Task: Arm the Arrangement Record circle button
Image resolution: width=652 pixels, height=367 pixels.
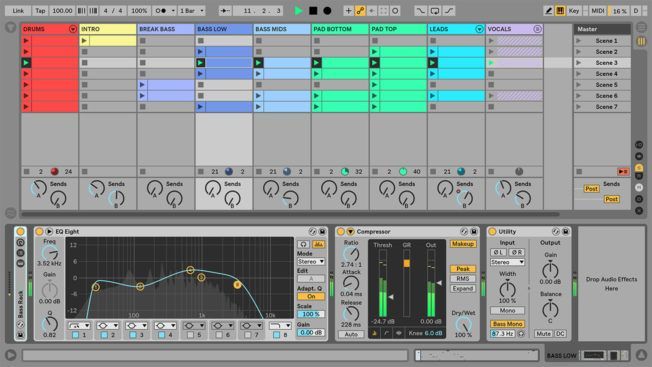Action: (x=327, y=11)
